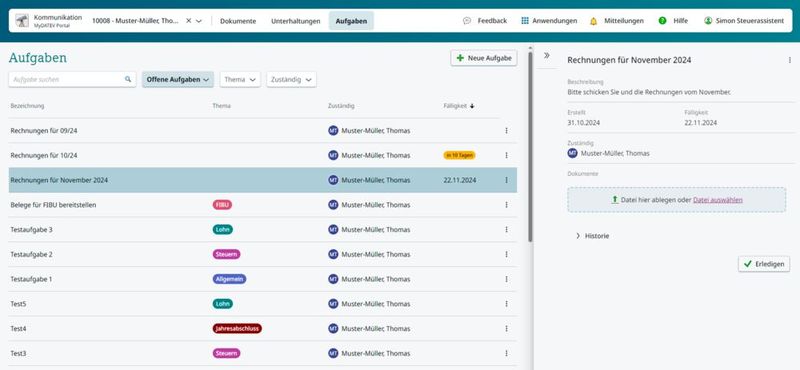Open more options for the November 2024 row
The image size is (800, 370).
[x=506, y=180]
